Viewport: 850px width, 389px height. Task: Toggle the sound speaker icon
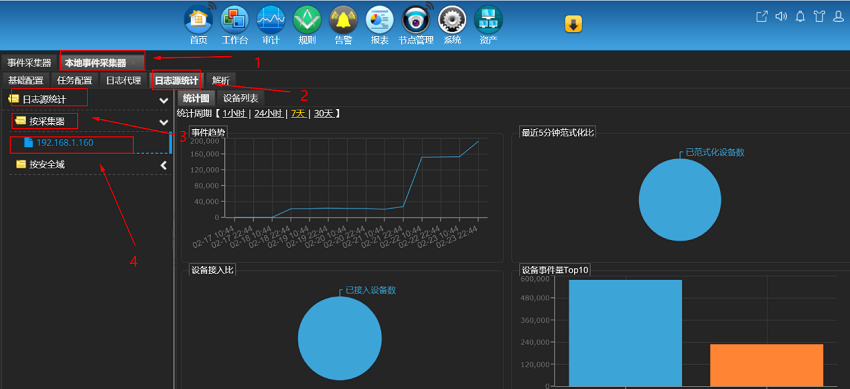click(781, 16)
